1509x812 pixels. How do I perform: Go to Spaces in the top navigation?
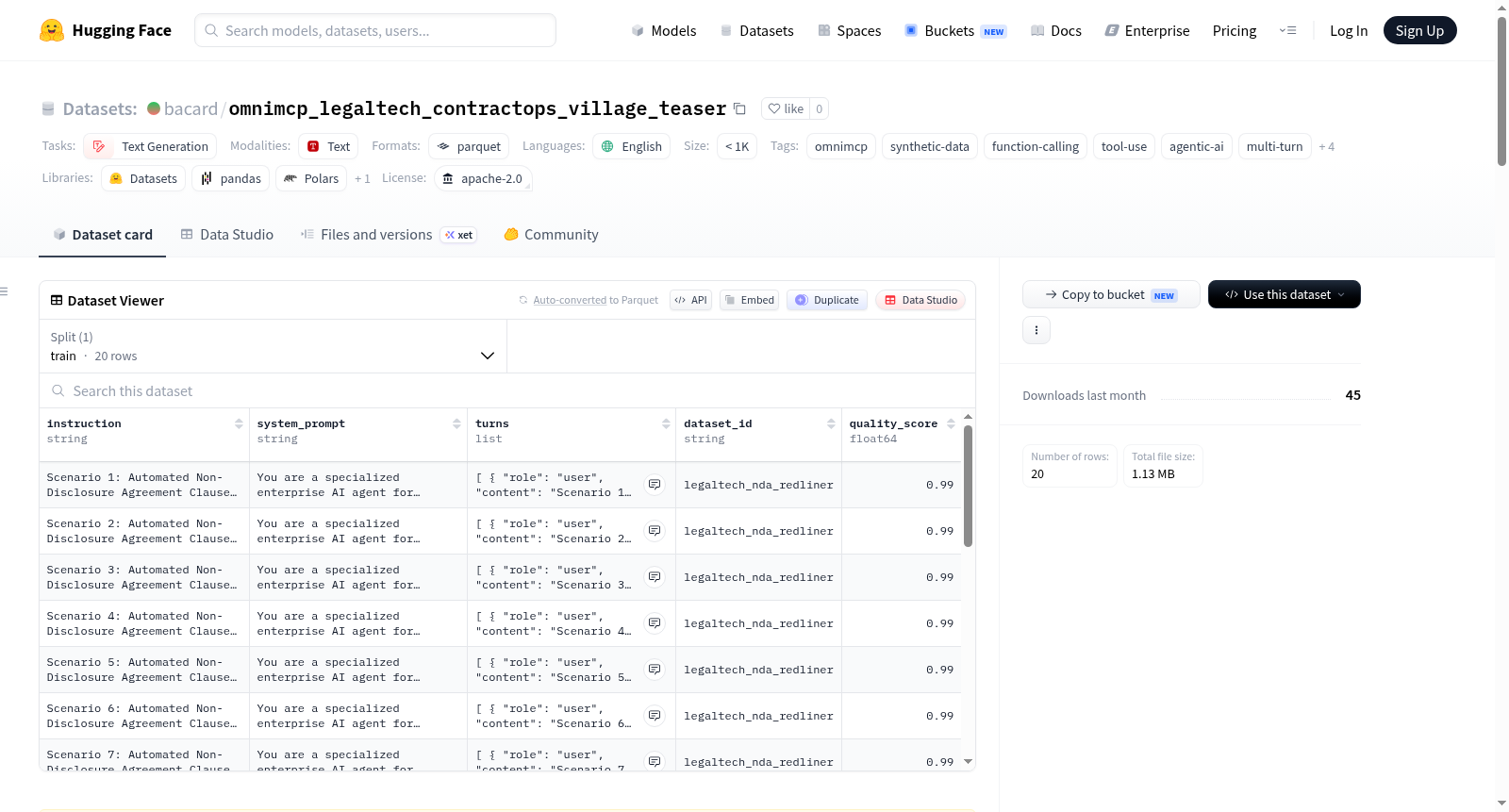849,30
